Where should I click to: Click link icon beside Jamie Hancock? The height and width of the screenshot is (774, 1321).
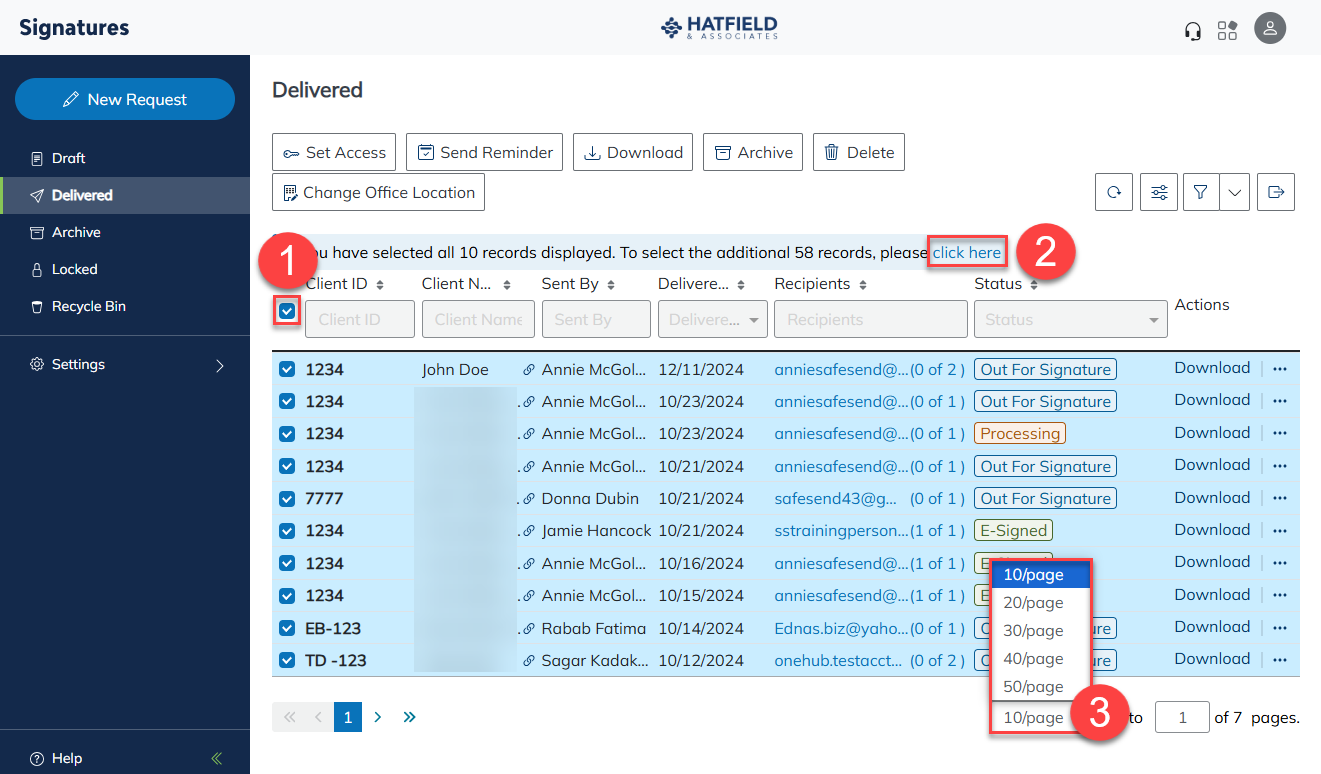(x=529, y=531)
